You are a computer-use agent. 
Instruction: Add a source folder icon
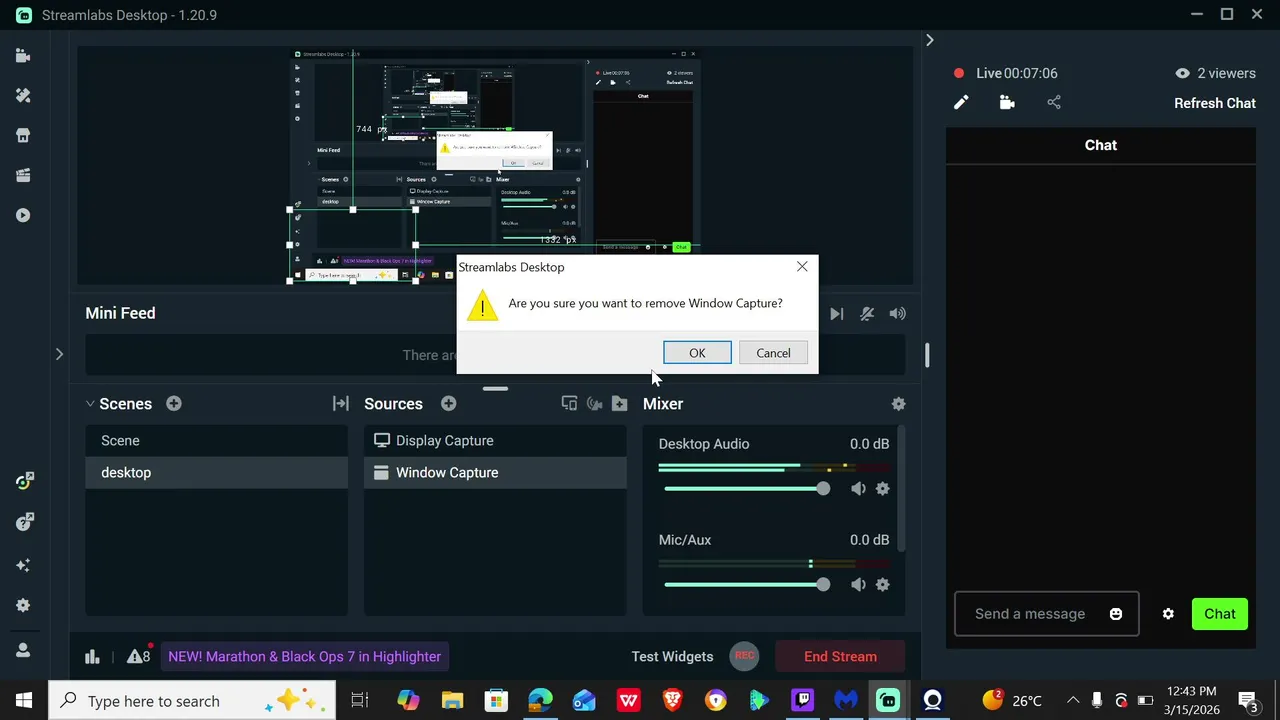click(620, 404)
